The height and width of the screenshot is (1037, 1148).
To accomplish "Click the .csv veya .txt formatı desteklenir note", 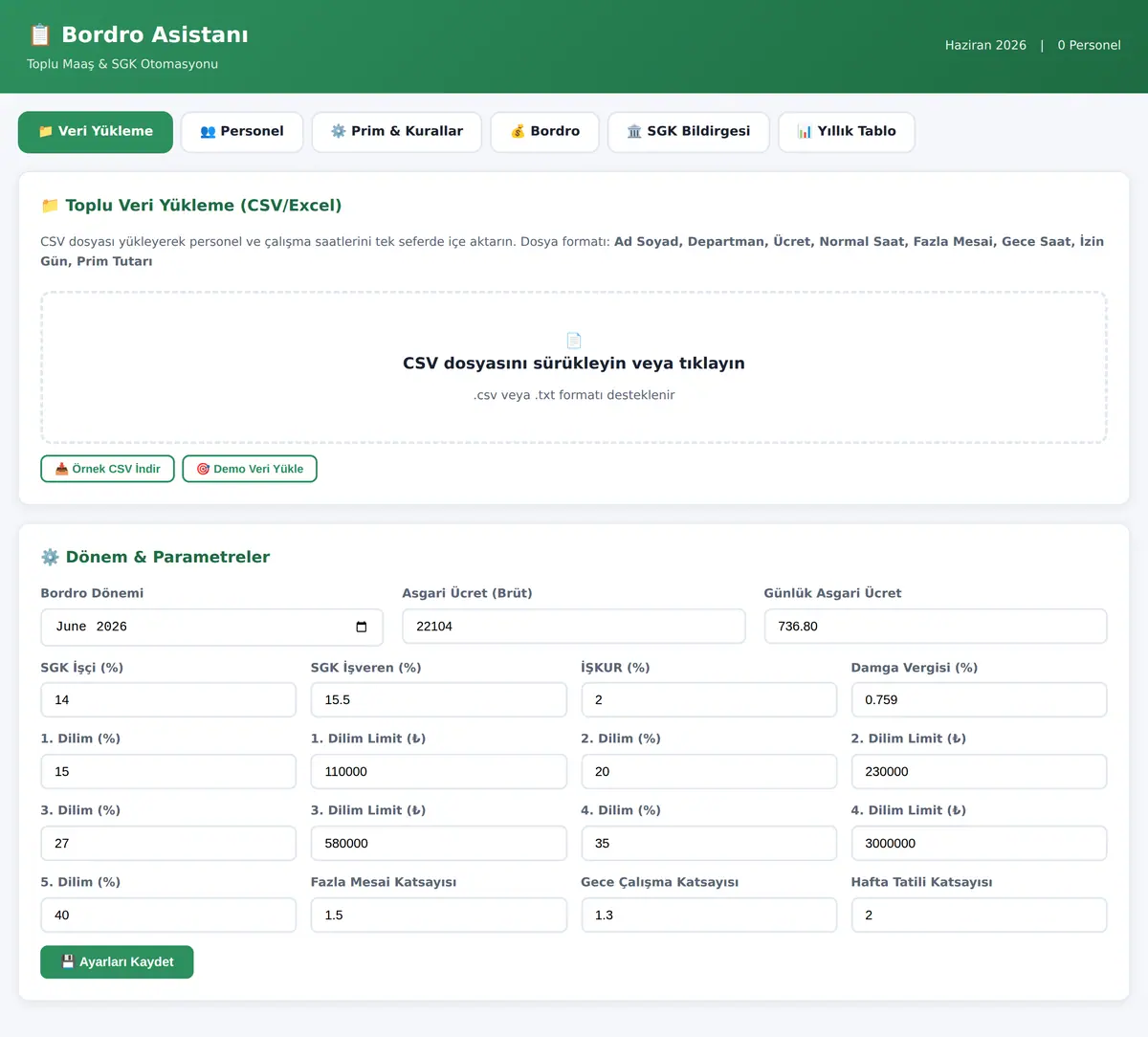I will (x=574, y=395).
